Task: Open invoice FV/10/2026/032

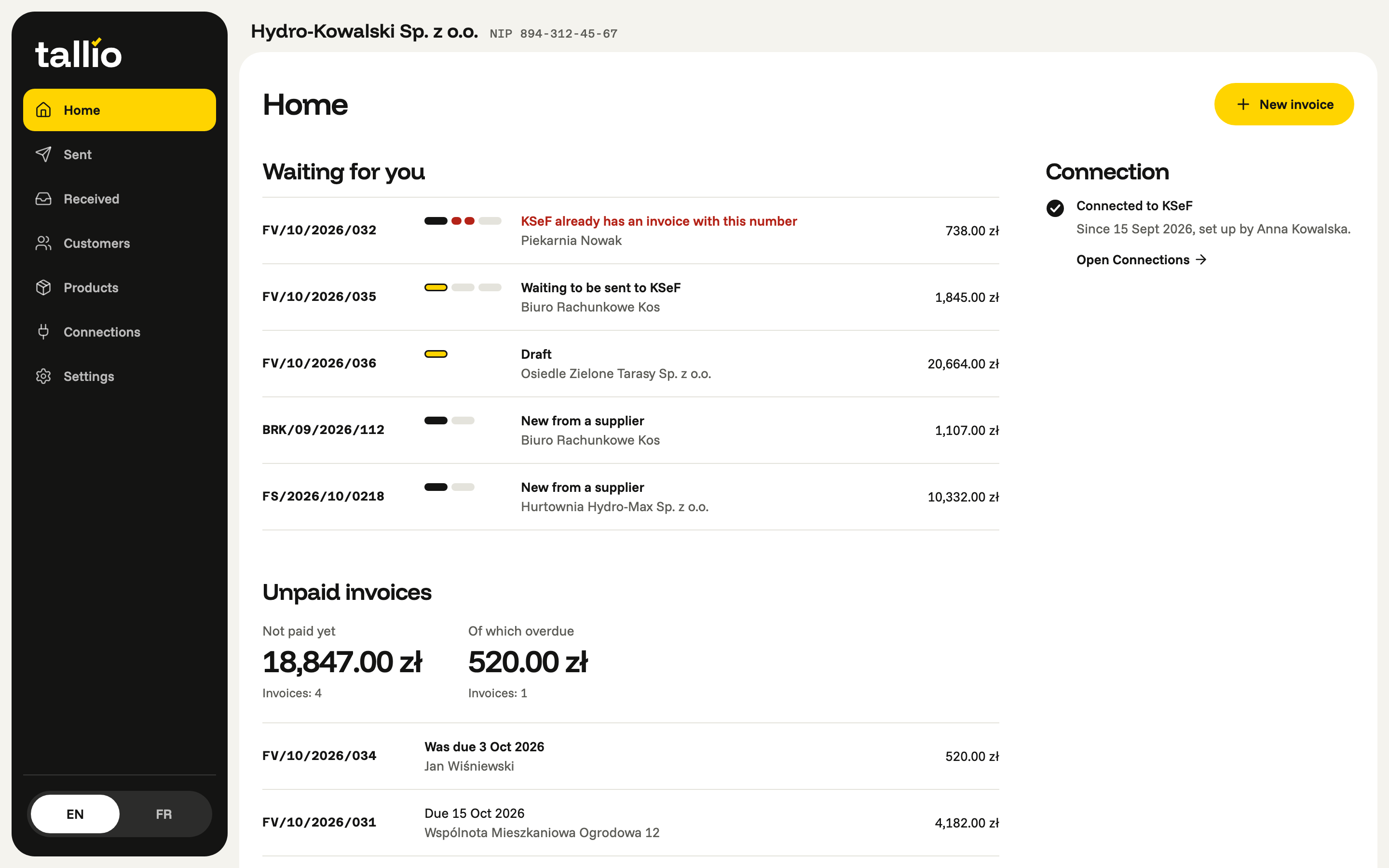Action: point(630,231)
